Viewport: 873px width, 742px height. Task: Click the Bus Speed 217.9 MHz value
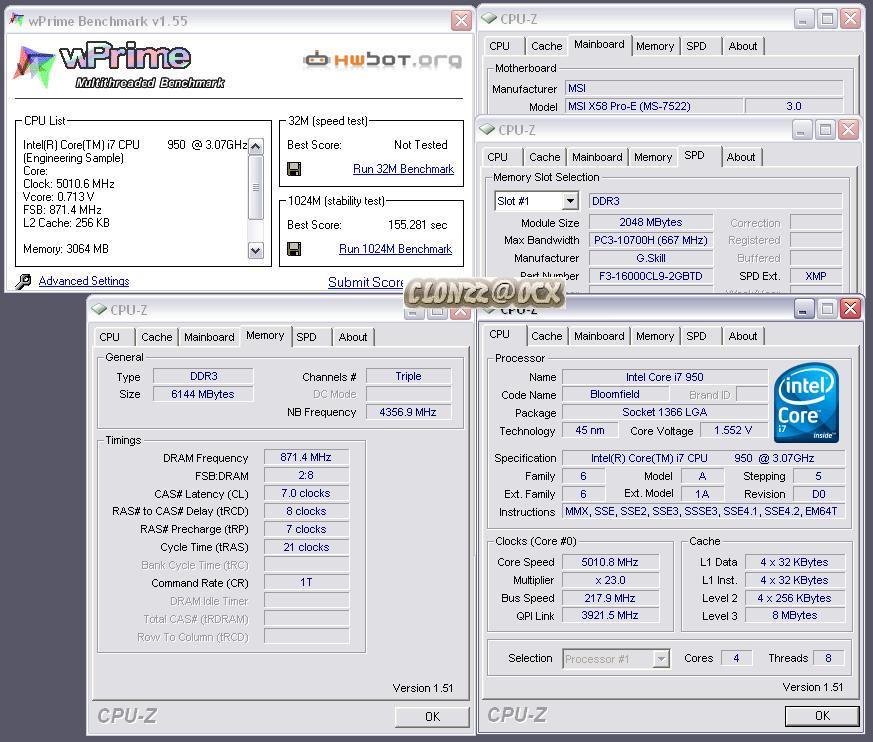click(x=610, y=598)
